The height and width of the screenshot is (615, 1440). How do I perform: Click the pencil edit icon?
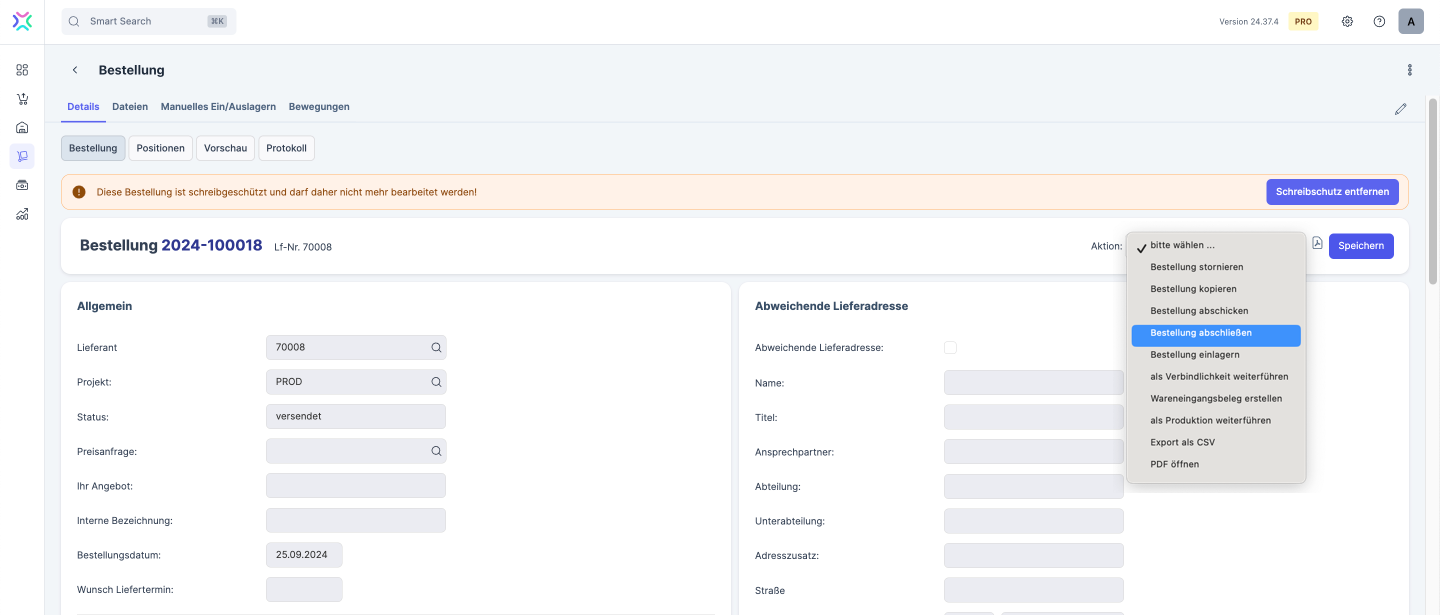click(1400, 109)
